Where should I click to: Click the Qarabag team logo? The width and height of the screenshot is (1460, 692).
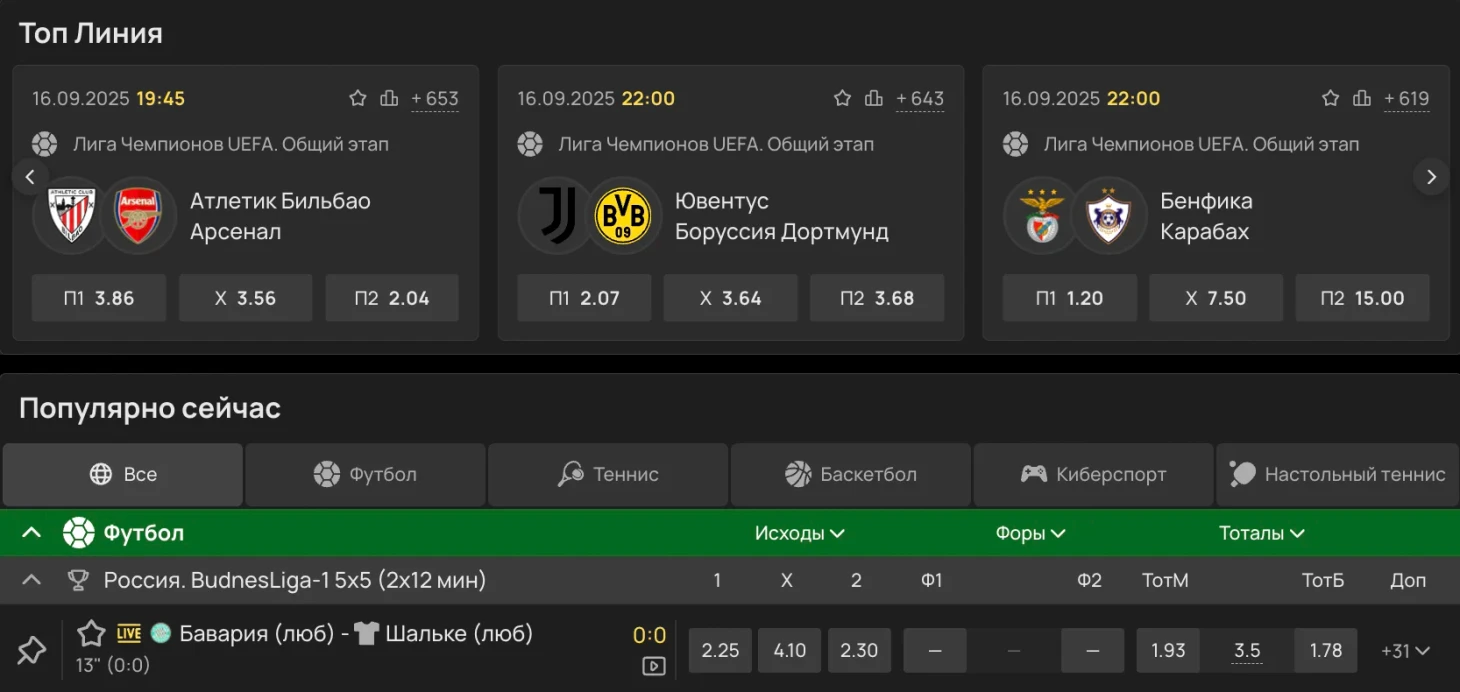1110,216
